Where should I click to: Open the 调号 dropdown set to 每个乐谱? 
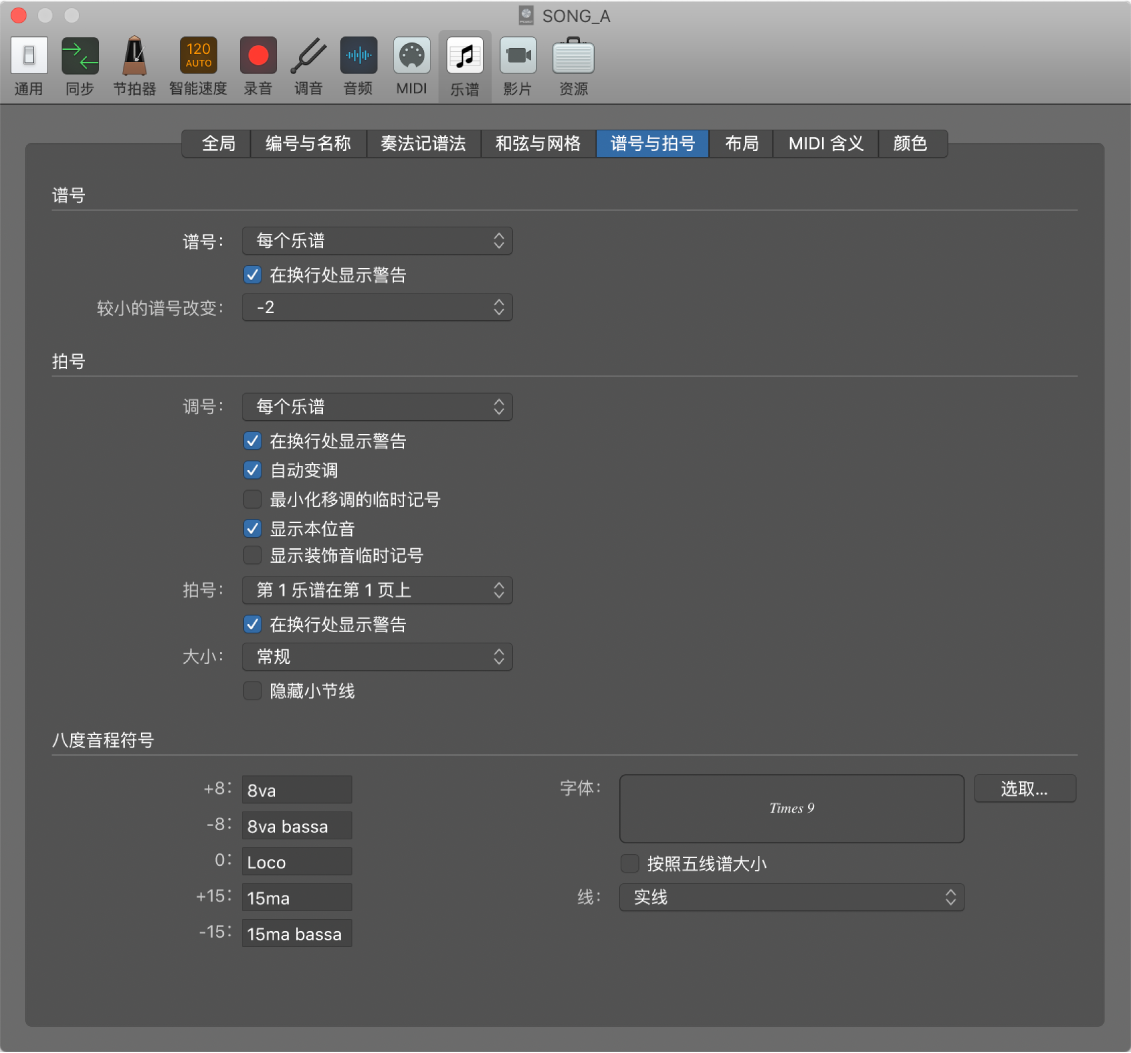377,407
